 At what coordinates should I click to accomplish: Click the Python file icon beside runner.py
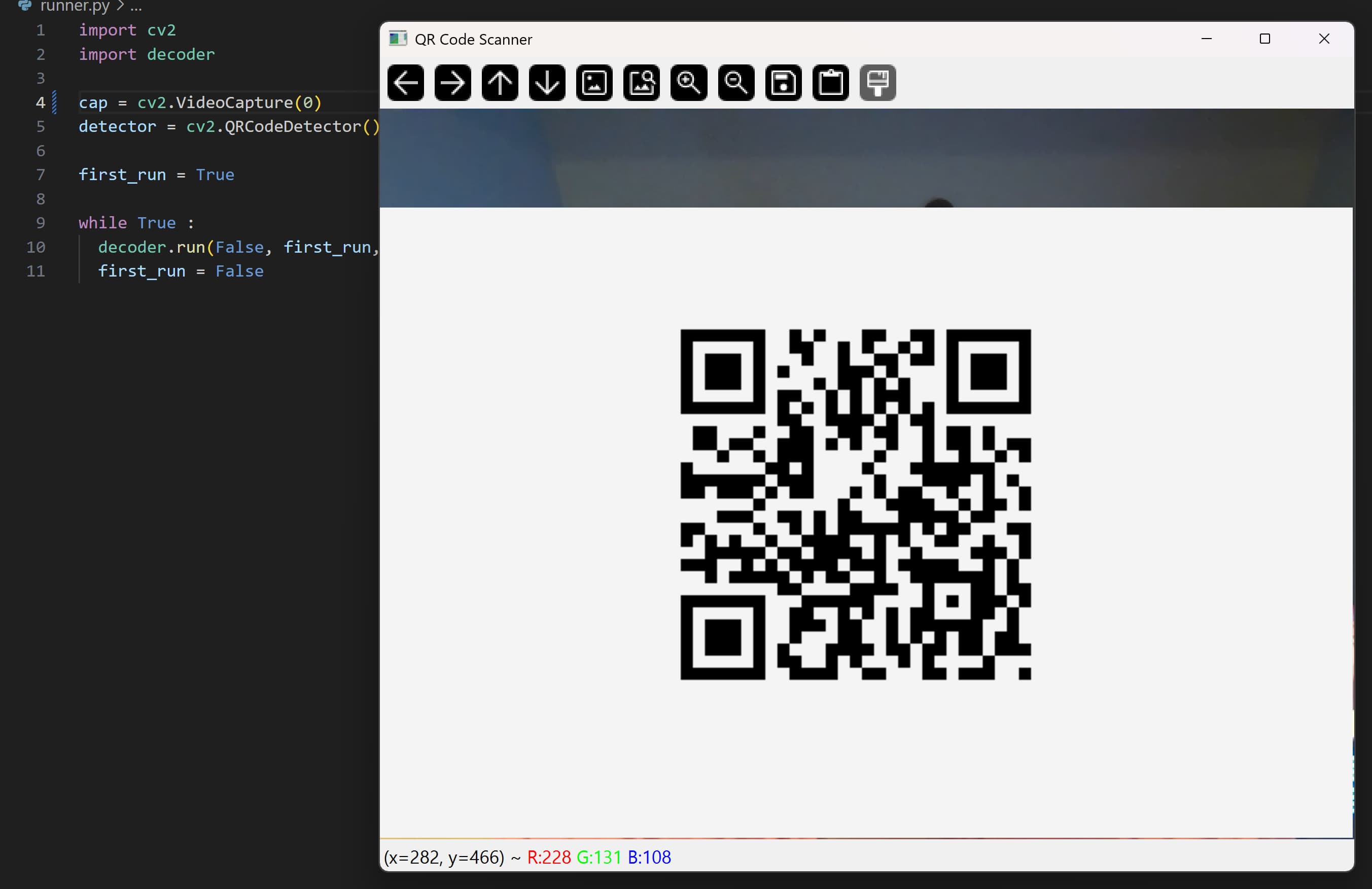click(x=25, y=6)
